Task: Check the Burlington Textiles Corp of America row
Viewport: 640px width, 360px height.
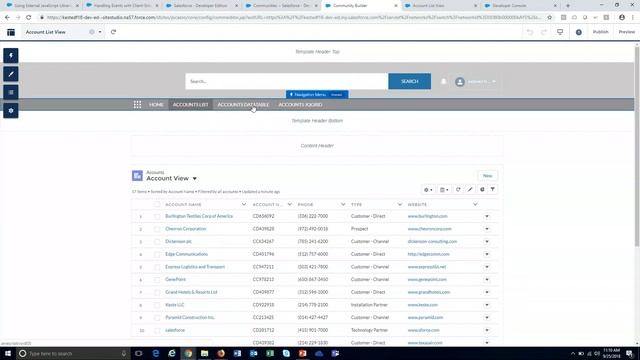Action: [157, 216]
